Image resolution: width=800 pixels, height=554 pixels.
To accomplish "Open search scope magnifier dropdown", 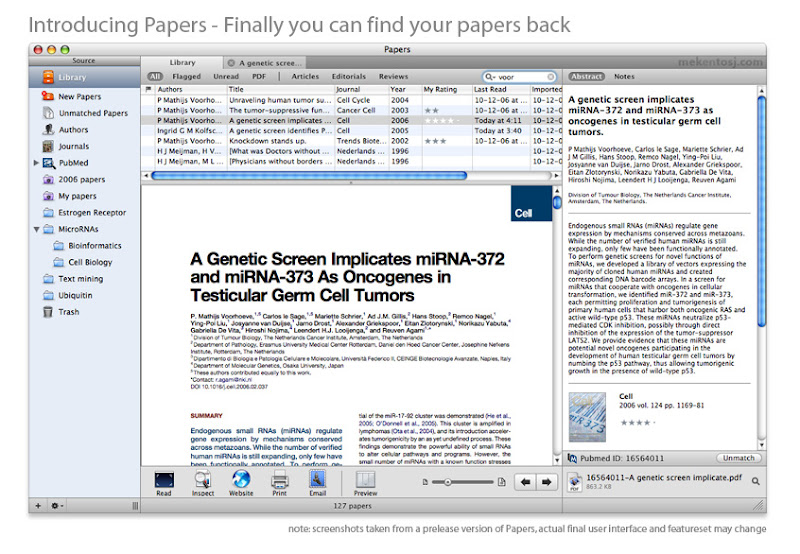I will click(x=490, y=77).
